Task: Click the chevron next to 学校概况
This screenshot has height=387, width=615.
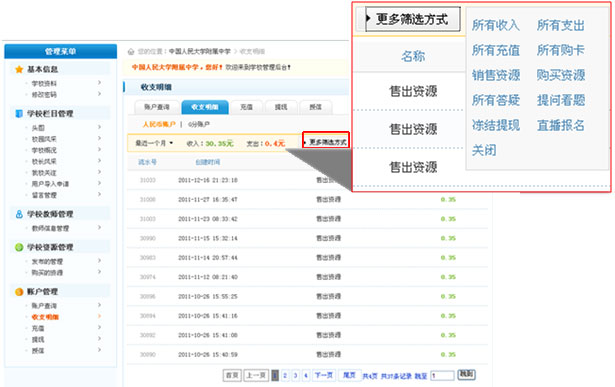Action: (99, 150)
